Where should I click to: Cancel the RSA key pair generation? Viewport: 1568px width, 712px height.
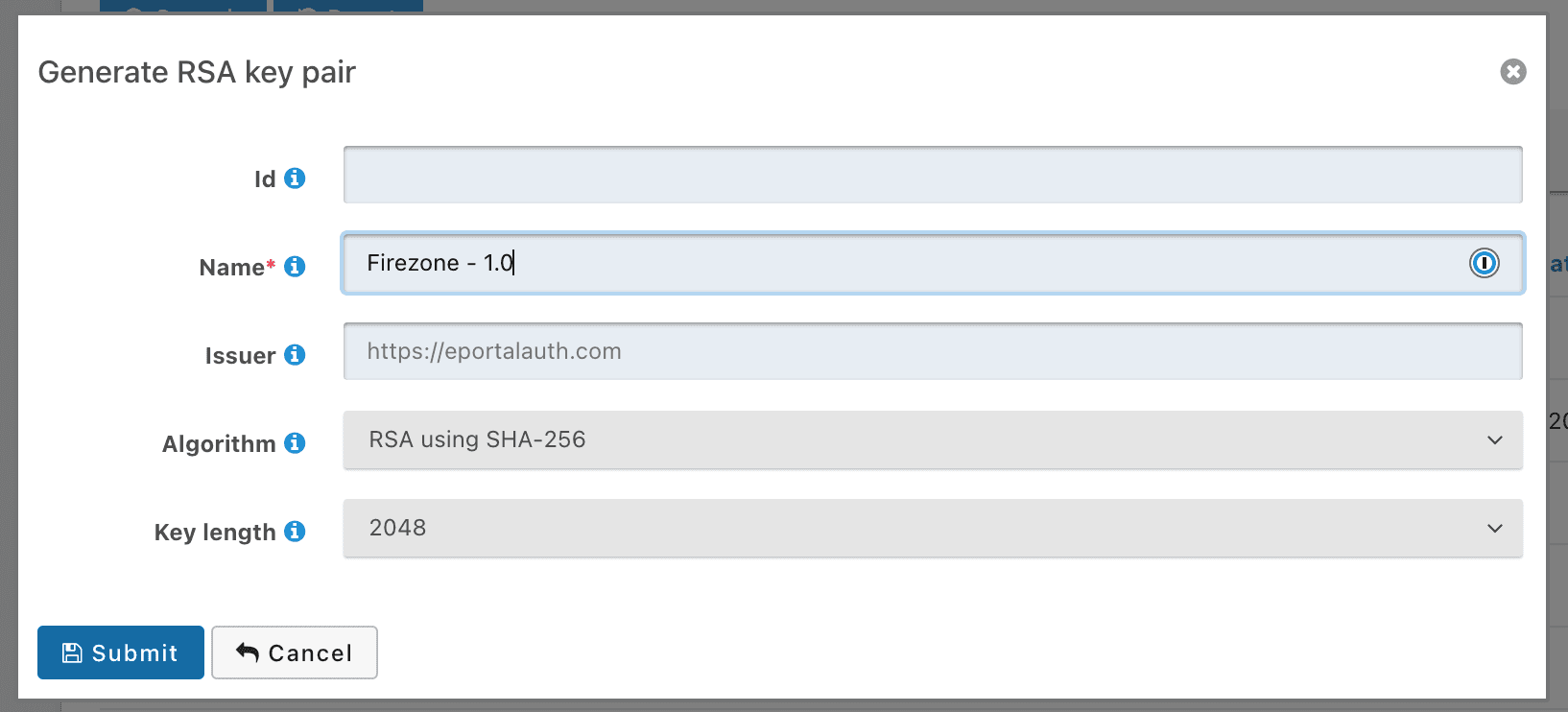click(x=294, y=653)
